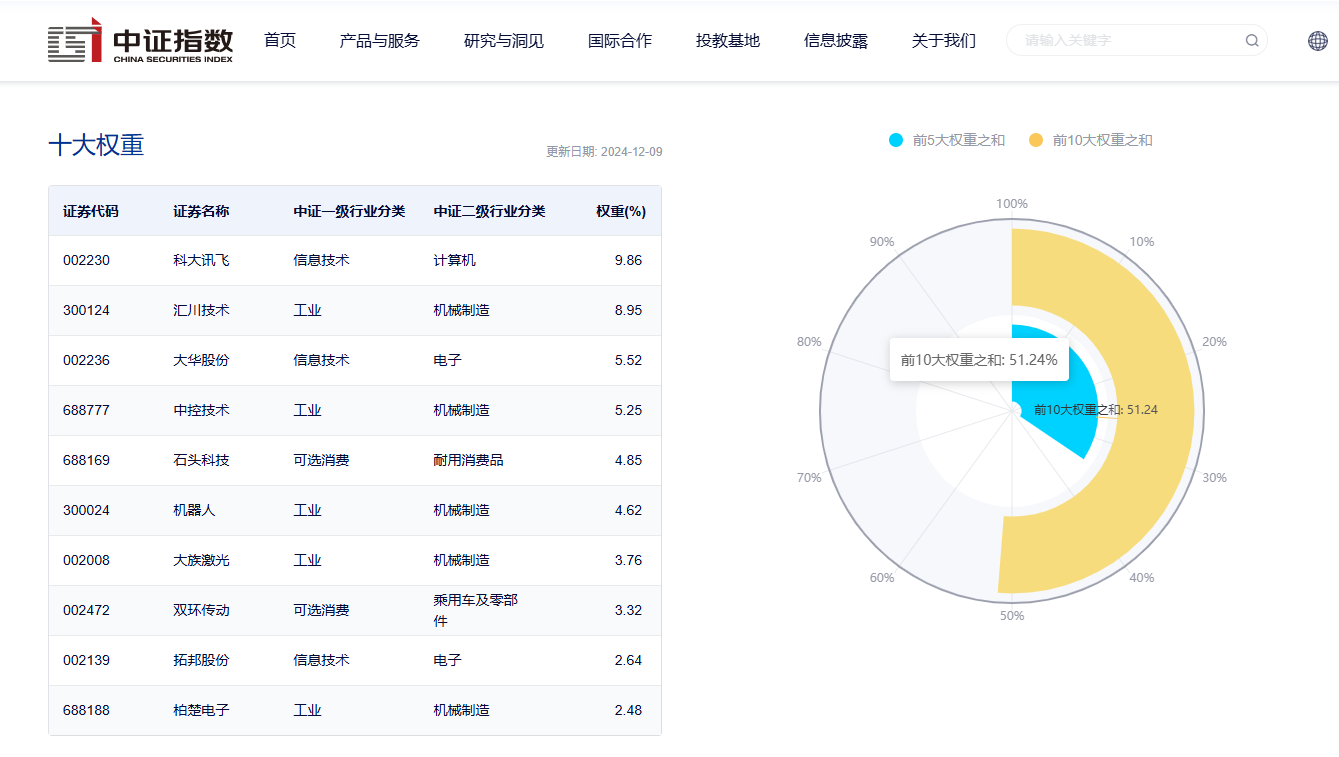Image resolution: width=1339 pixels, height=757 pixels.
Task: Click security code 300024
Action: pyautogui.click(x=86, y=510)
